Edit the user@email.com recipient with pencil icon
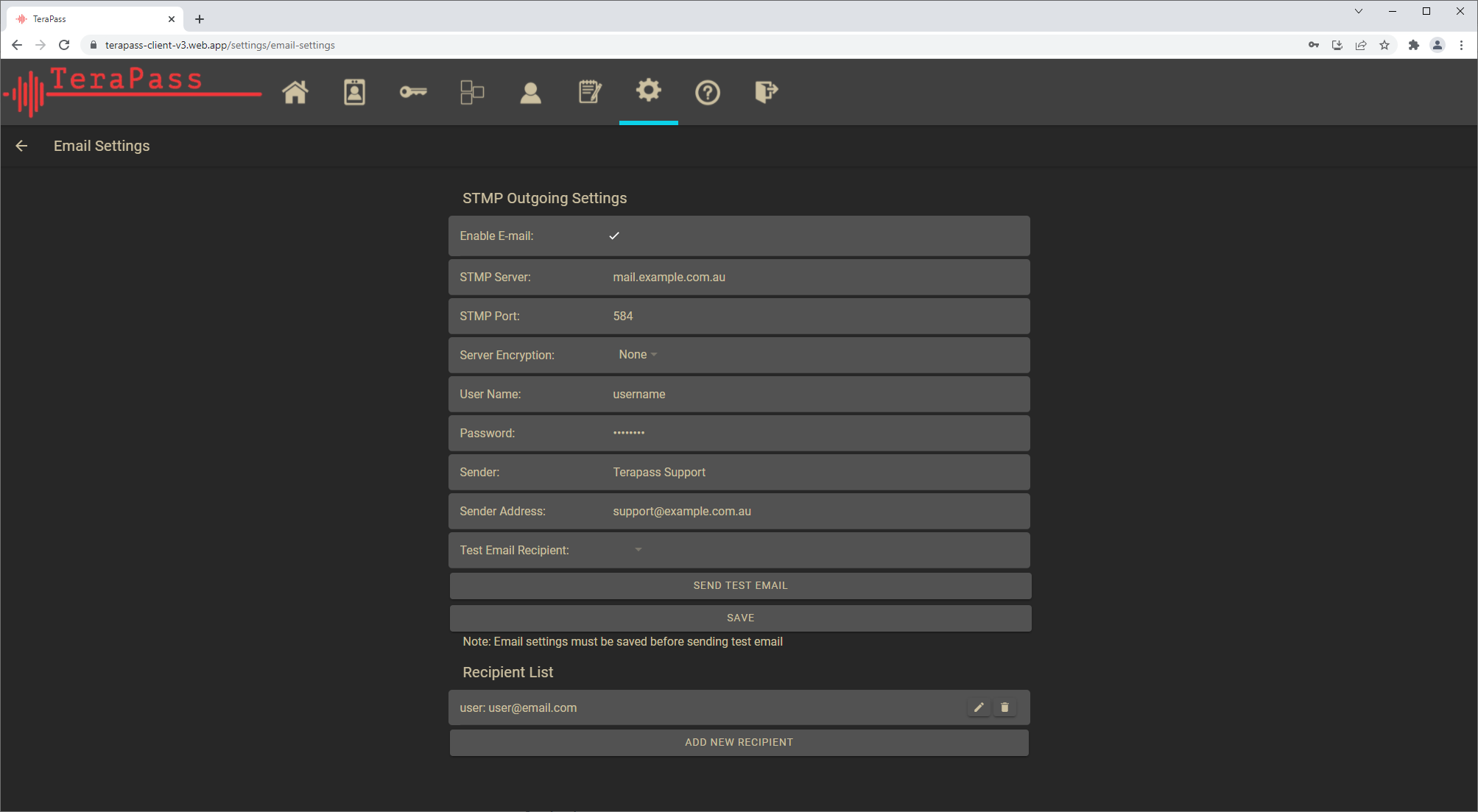This screenshot has height=812, width=1478. 979,707
